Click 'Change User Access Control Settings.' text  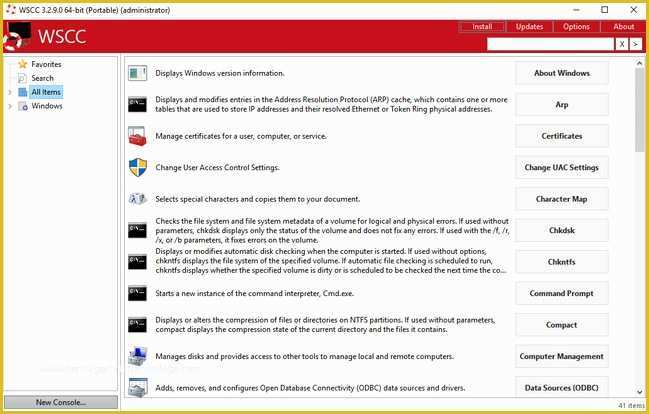click(x=217, y=167)
